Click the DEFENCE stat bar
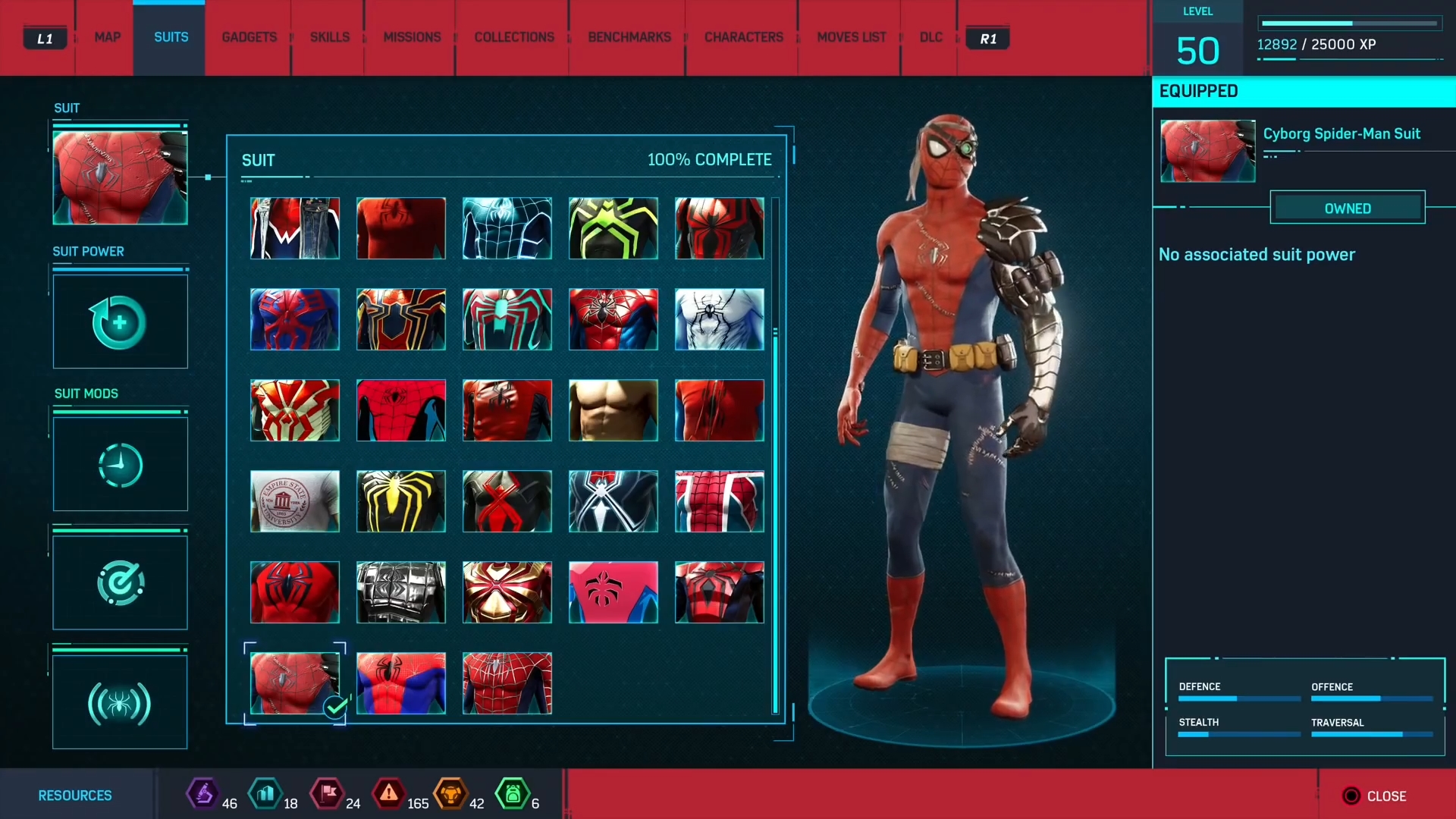This screenshot has width=1456, height=819. [1239, 698]
